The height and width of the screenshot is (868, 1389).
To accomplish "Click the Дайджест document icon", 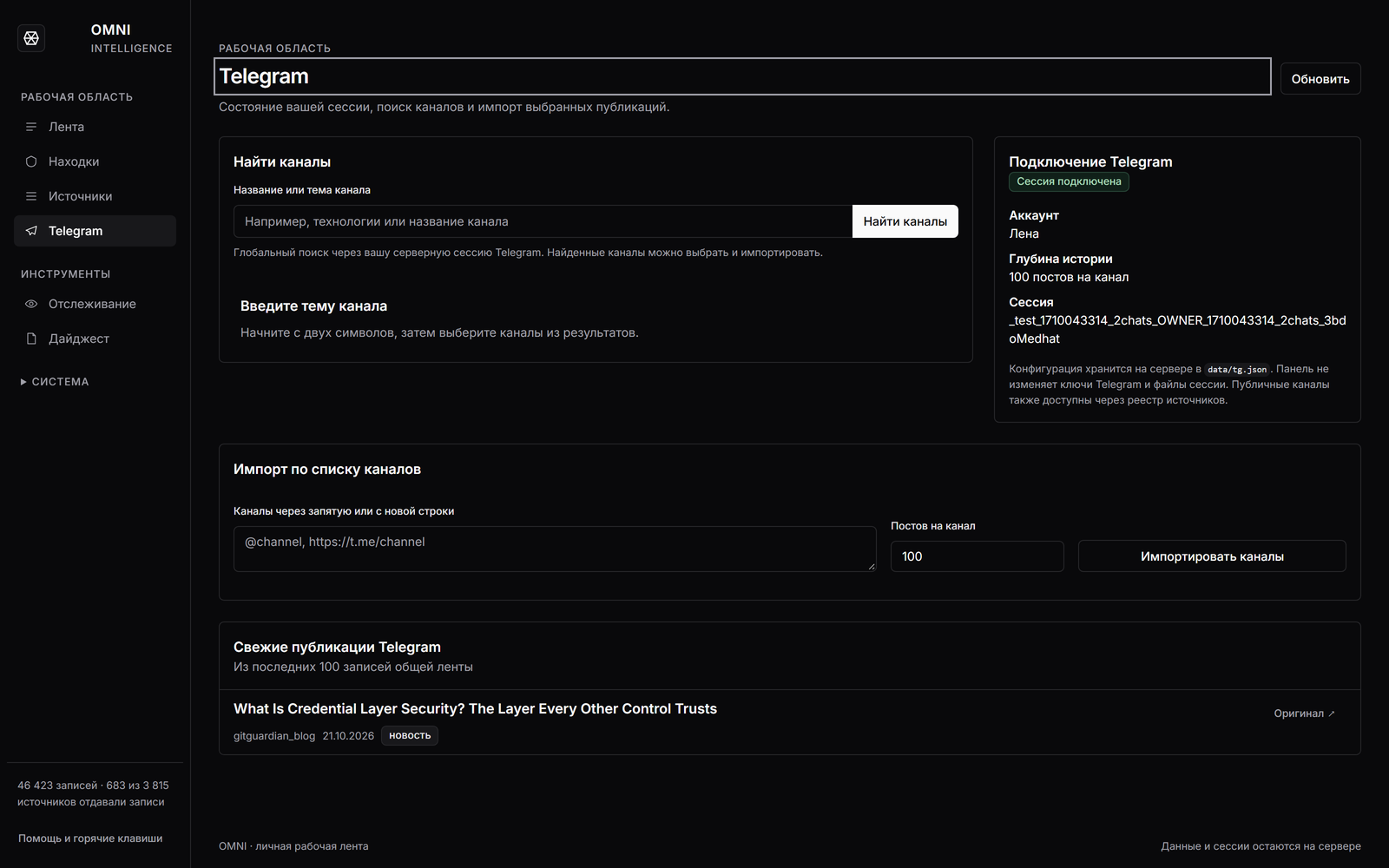I will tap(31, 339).
